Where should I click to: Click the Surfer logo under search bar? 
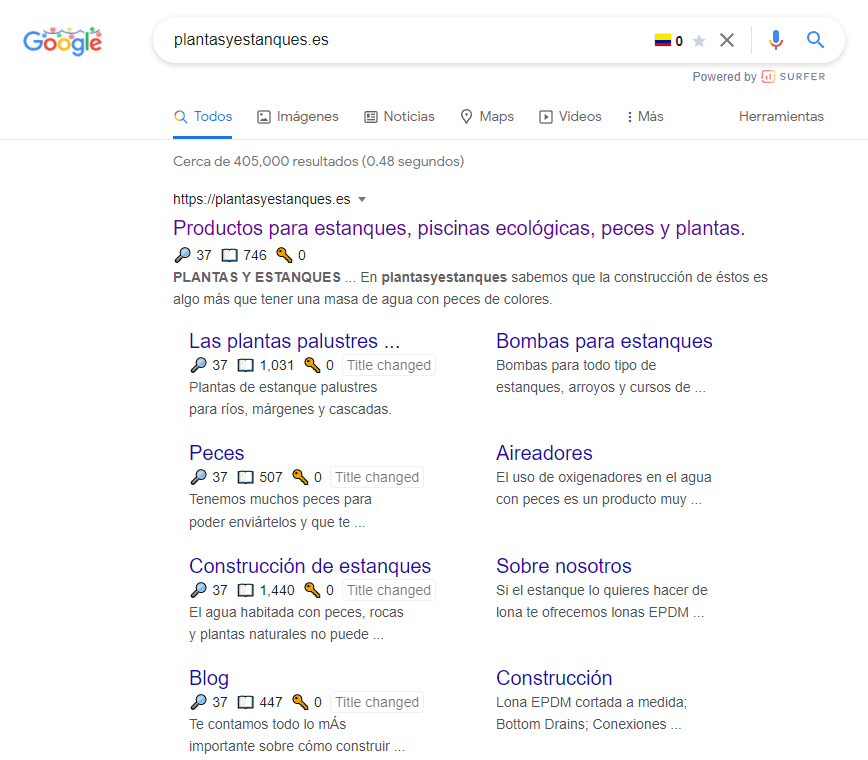793,76
